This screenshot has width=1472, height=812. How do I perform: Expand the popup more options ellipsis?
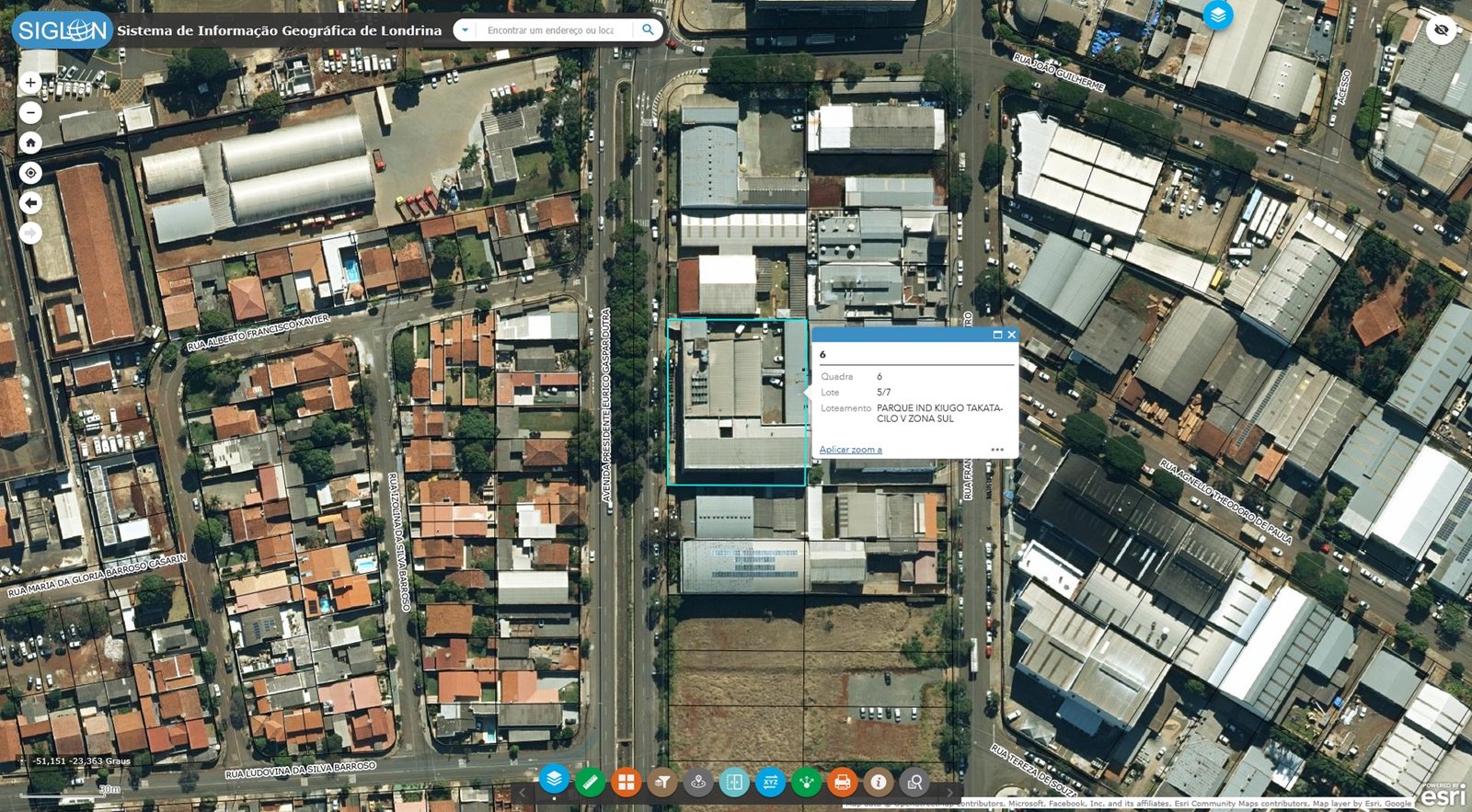[x=997, y=450]
